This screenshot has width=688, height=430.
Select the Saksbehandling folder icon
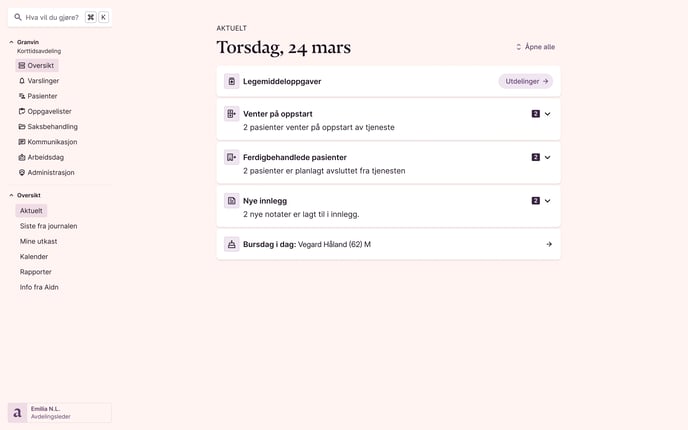[22, 127]
